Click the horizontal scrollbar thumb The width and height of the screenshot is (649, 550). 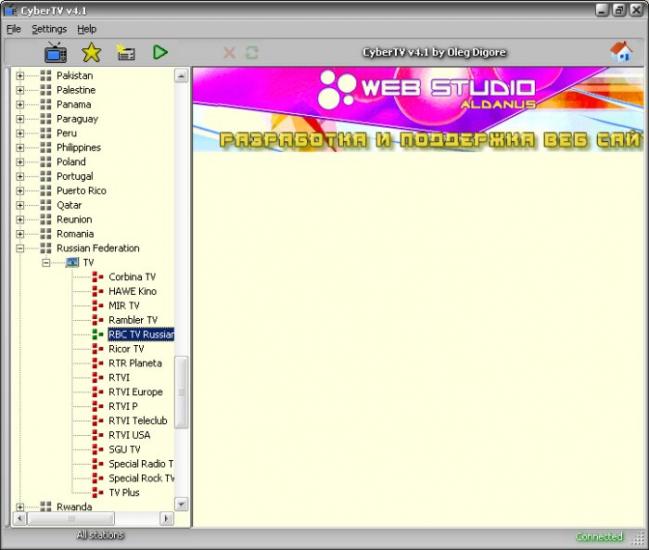coord(71,519)
